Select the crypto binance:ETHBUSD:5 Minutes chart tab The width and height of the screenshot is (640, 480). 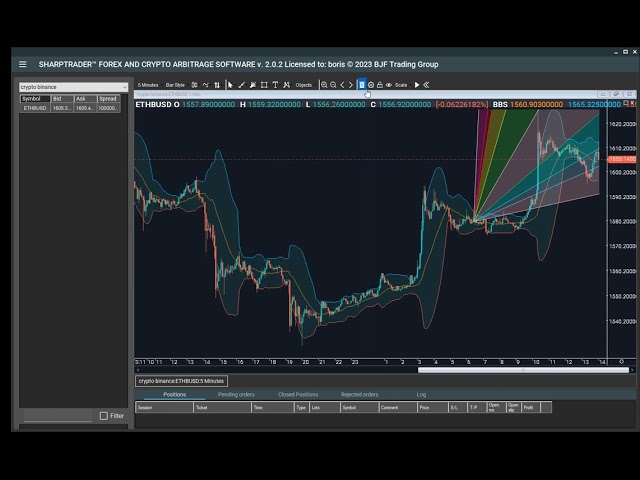(181, 381)
